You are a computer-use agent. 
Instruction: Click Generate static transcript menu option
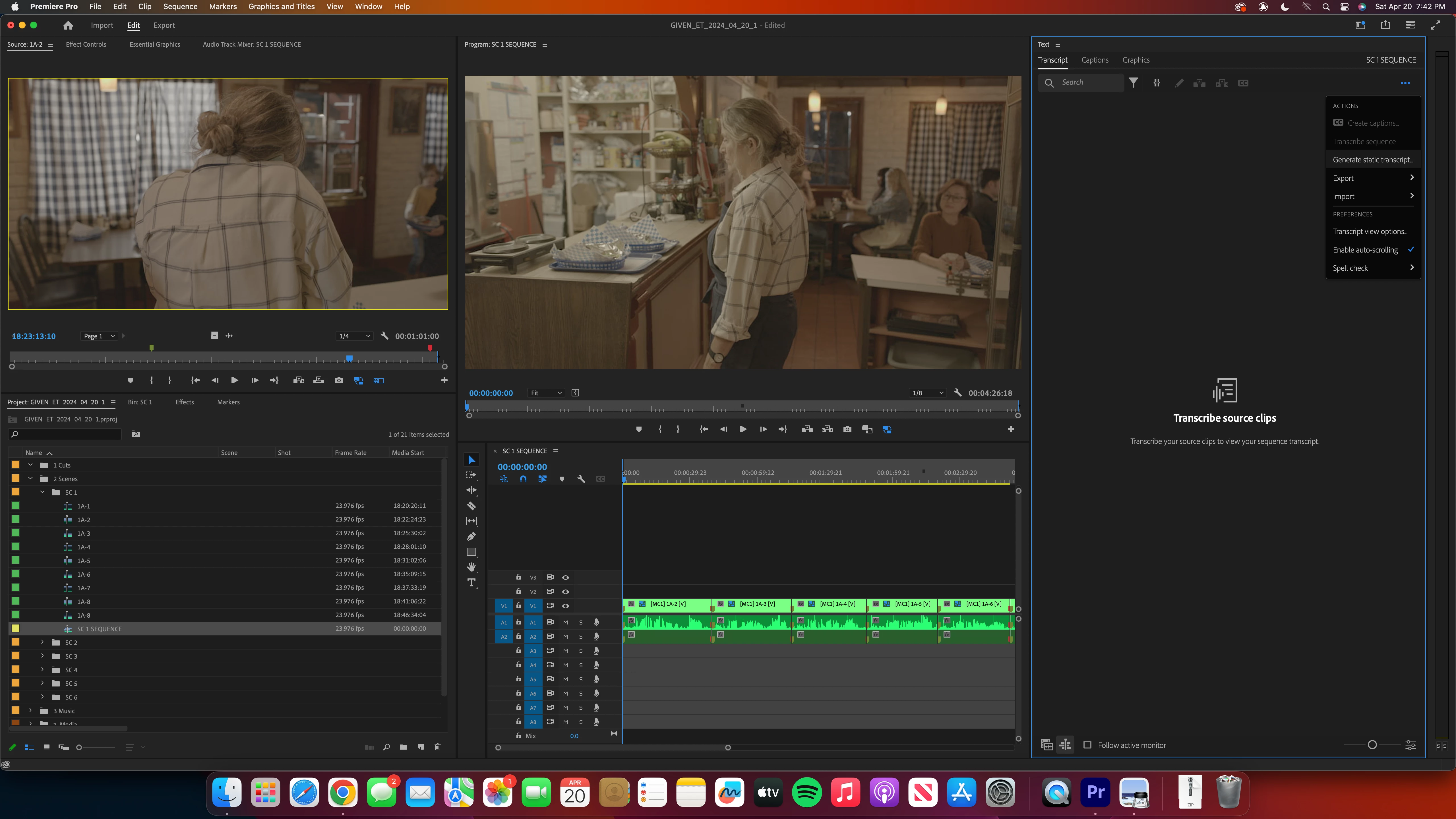pos(1372,160)
